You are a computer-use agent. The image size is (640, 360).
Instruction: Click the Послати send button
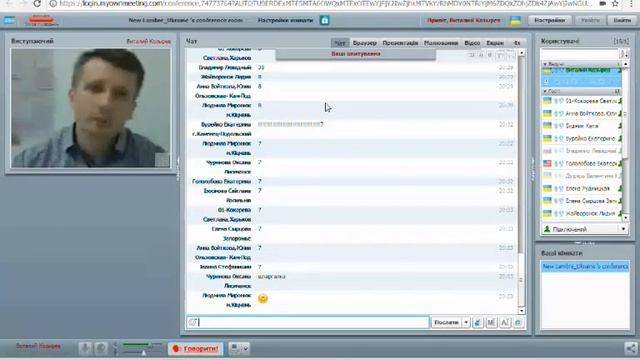(446, 322)
